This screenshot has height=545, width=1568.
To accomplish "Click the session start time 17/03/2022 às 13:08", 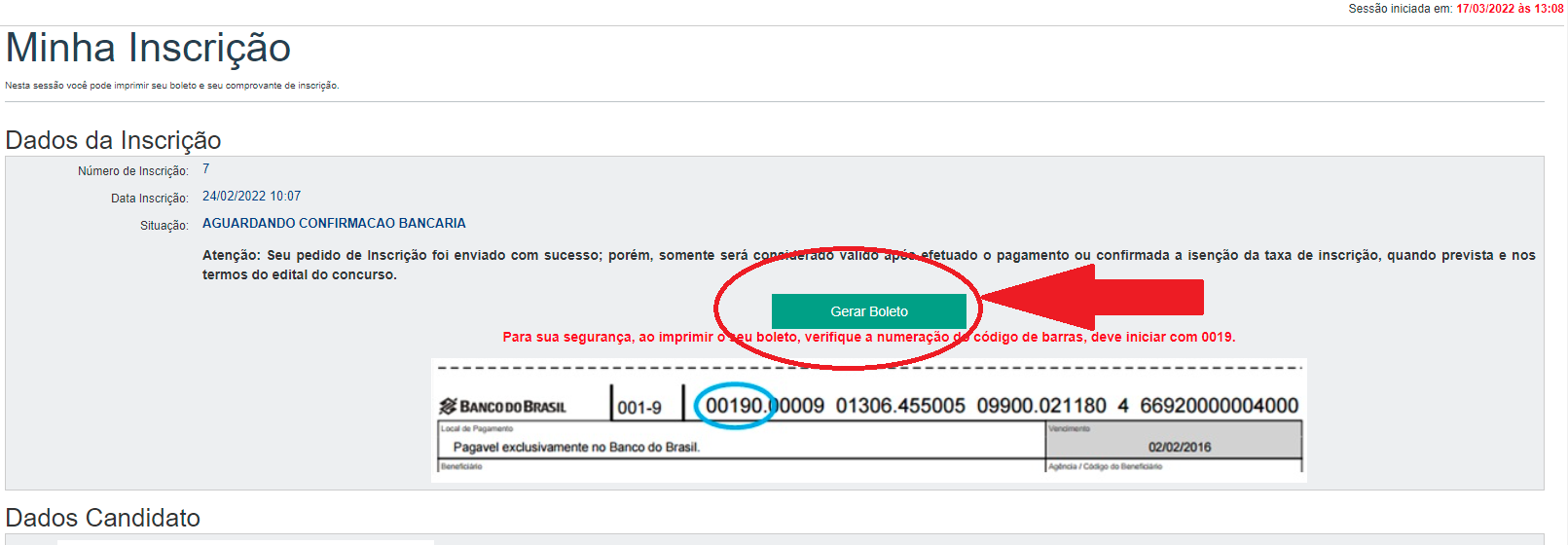I will coord(1509,9).
